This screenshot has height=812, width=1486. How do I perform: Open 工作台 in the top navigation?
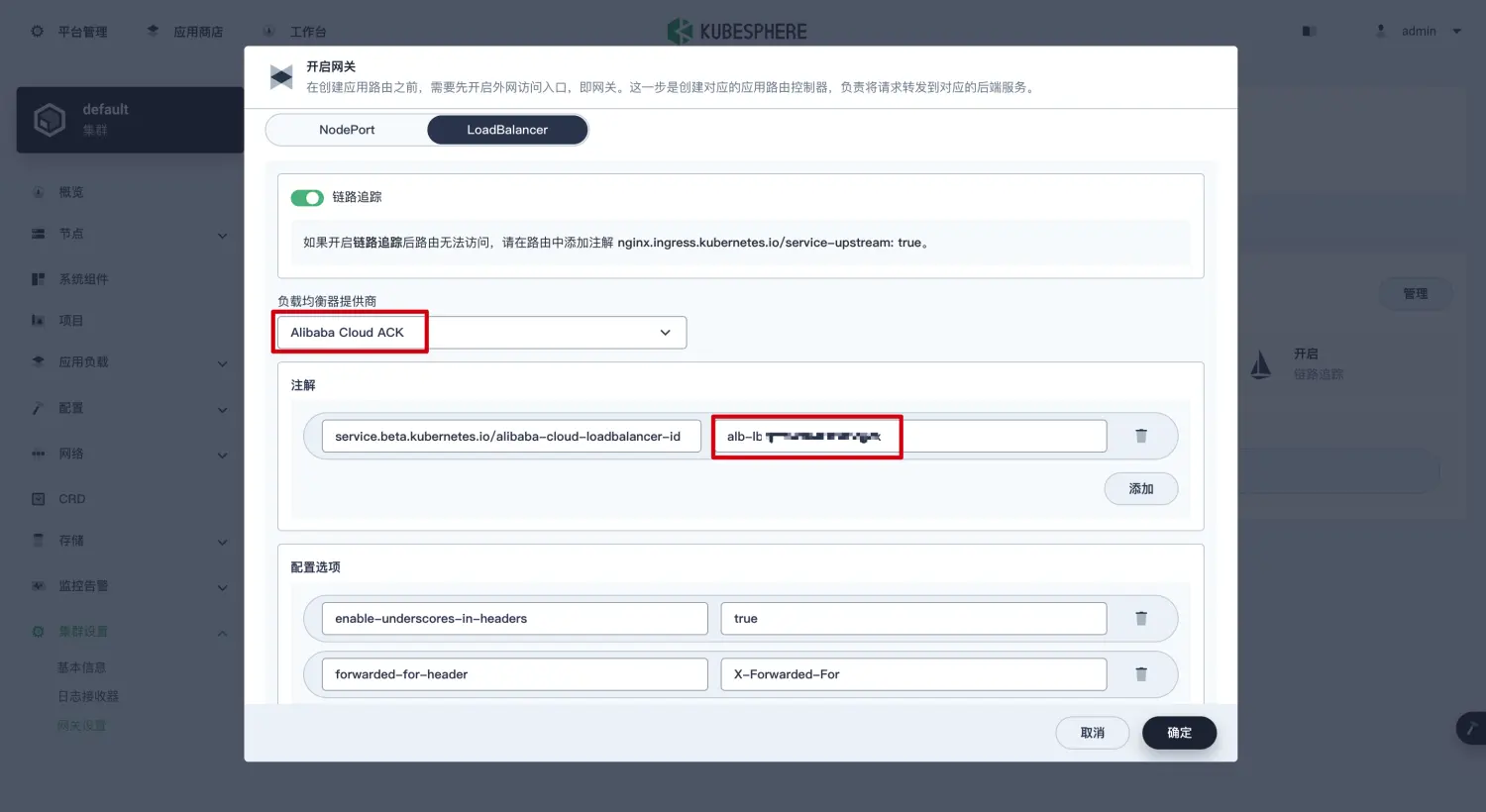(x=308, y=32)
